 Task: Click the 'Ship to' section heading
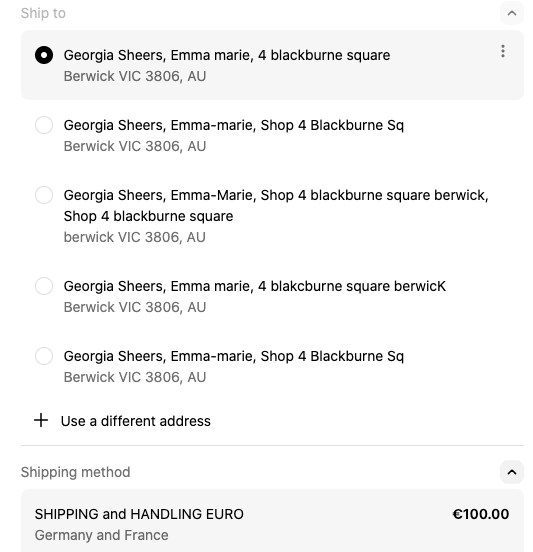tap(43, 13)
